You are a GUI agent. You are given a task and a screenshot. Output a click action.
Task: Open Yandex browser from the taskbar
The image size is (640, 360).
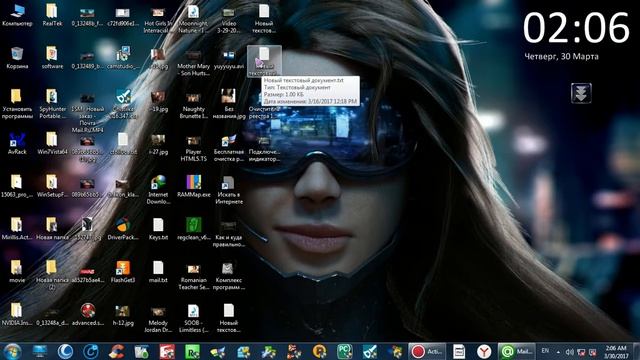(x=484, y=351)
